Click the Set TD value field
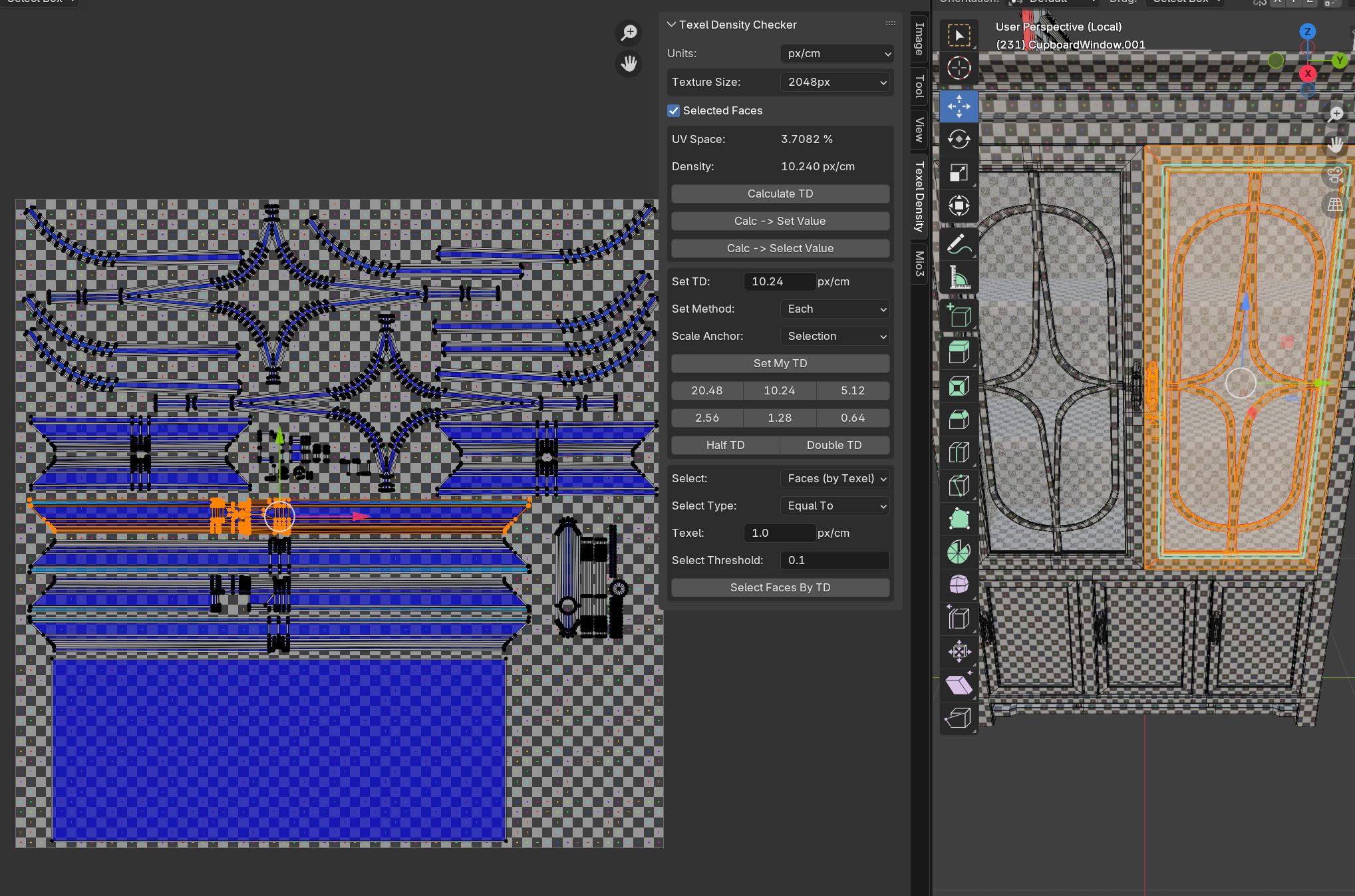The height and width of the screenshot is (896, 1355). point(780,281)
